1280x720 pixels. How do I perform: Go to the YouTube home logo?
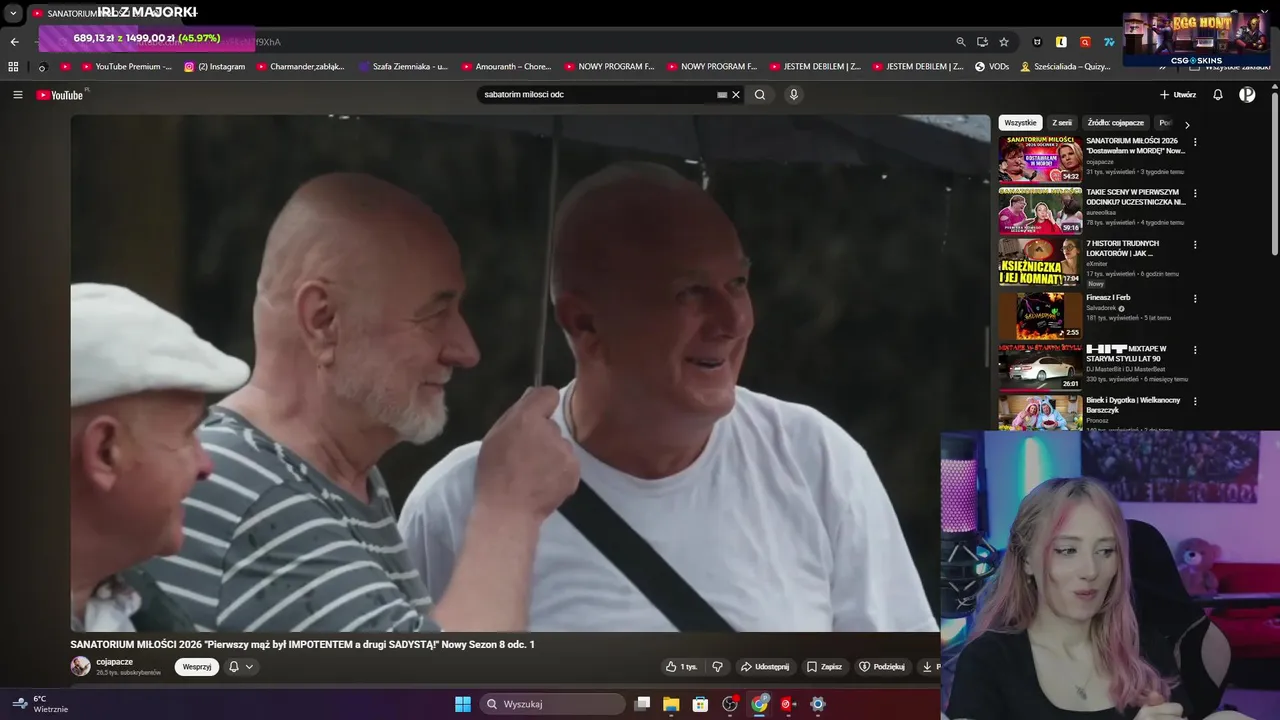[x=60, y=95]
